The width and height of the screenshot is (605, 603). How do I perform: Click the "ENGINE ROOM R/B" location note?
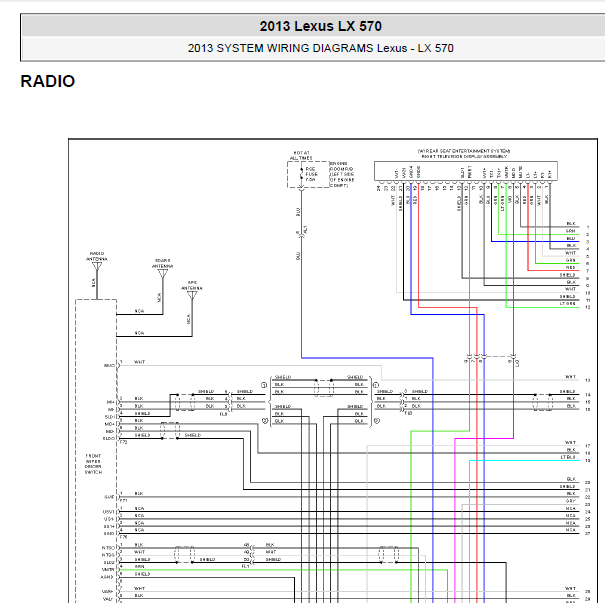pyautogui.click(x=342, y=174)
